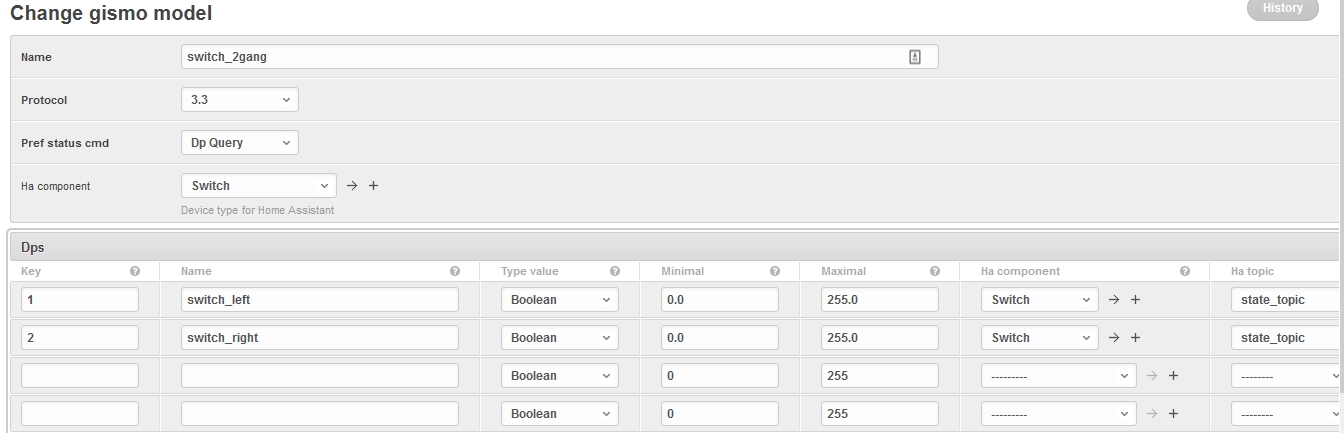Open the Protocol 3.3 dropdown
The height and width of the screenshot is (433, 1344).
click(240, 100)
